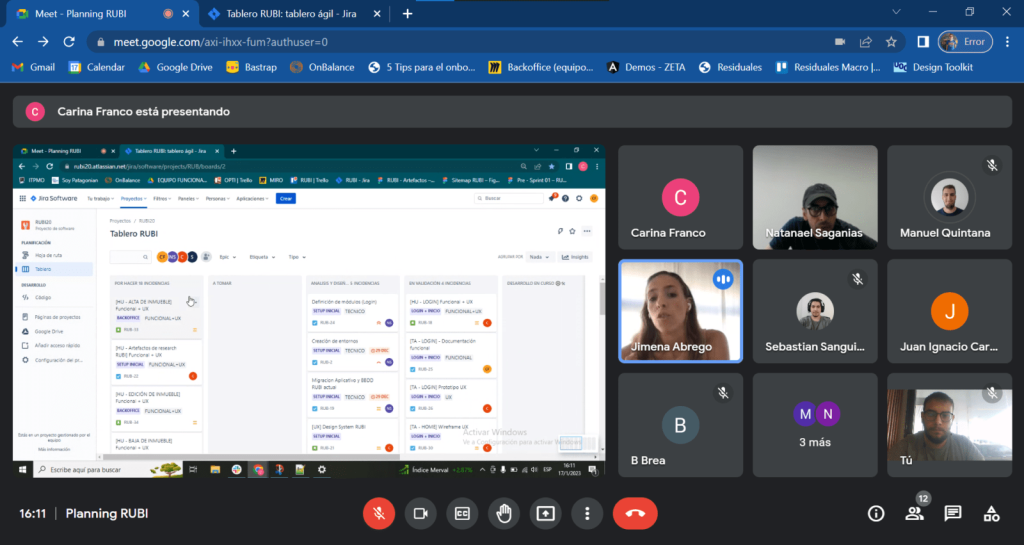The image size is (1024, 545).
Task: Go forward in browser history
Action: tap(43, 42)
